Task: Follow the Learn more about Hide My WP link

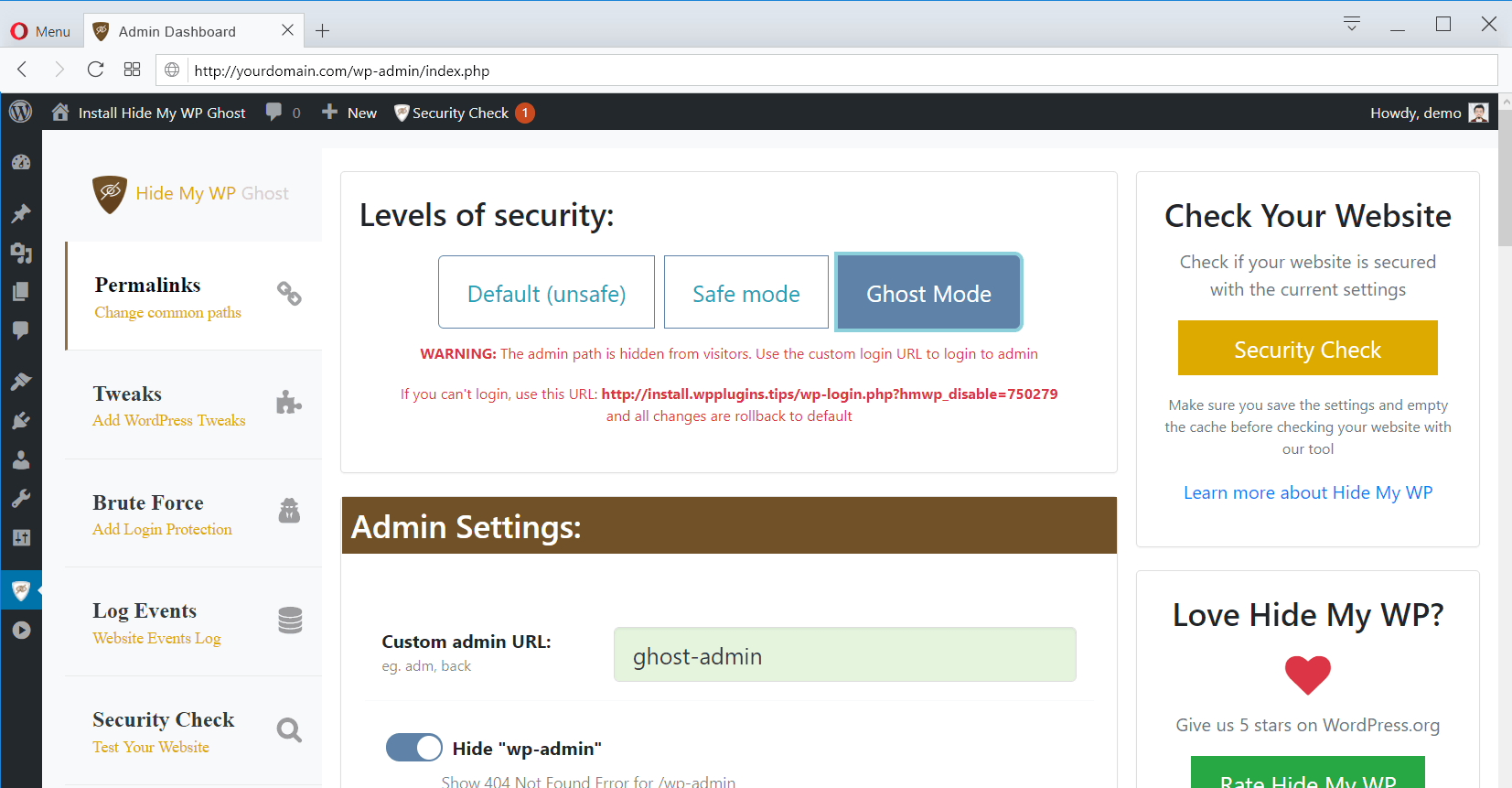Action: (1307, 492)
